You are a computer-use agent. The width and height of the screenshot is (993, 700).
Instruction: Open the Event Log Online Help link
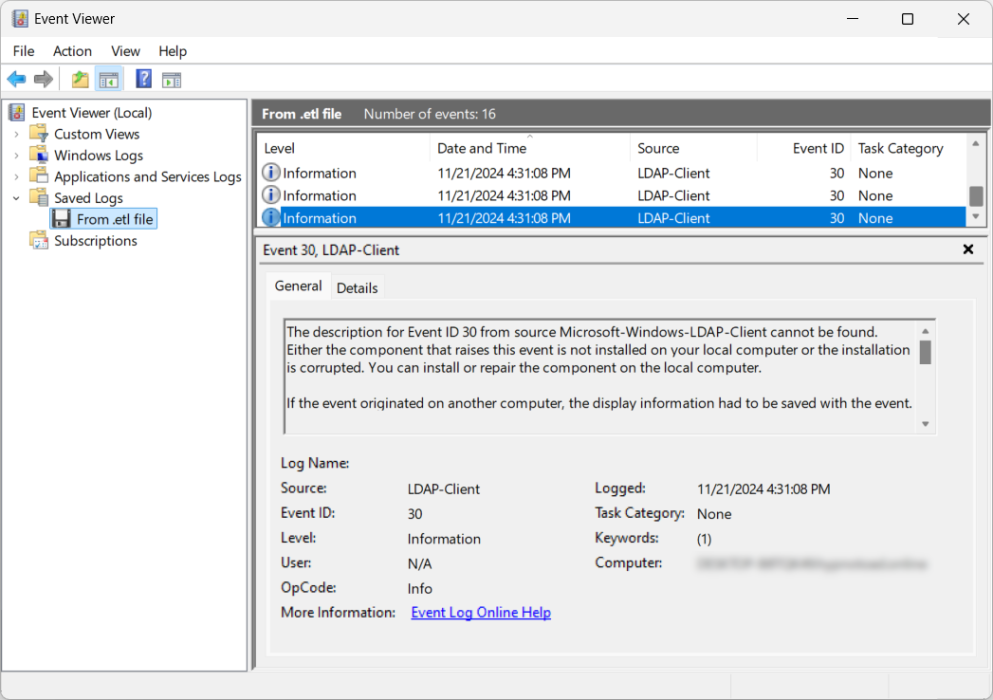click(480, 612)
